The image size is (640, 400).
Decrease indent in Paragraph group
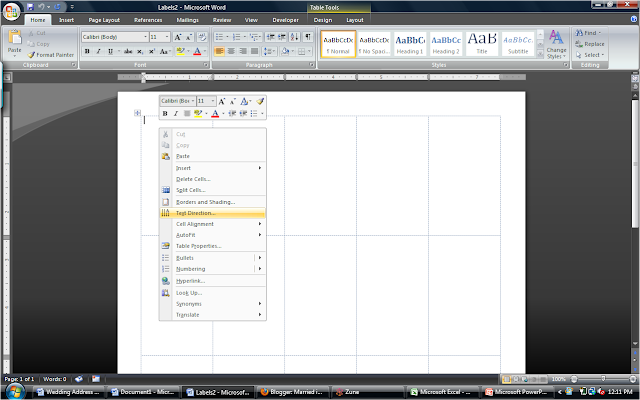click(x=271, y=37)
